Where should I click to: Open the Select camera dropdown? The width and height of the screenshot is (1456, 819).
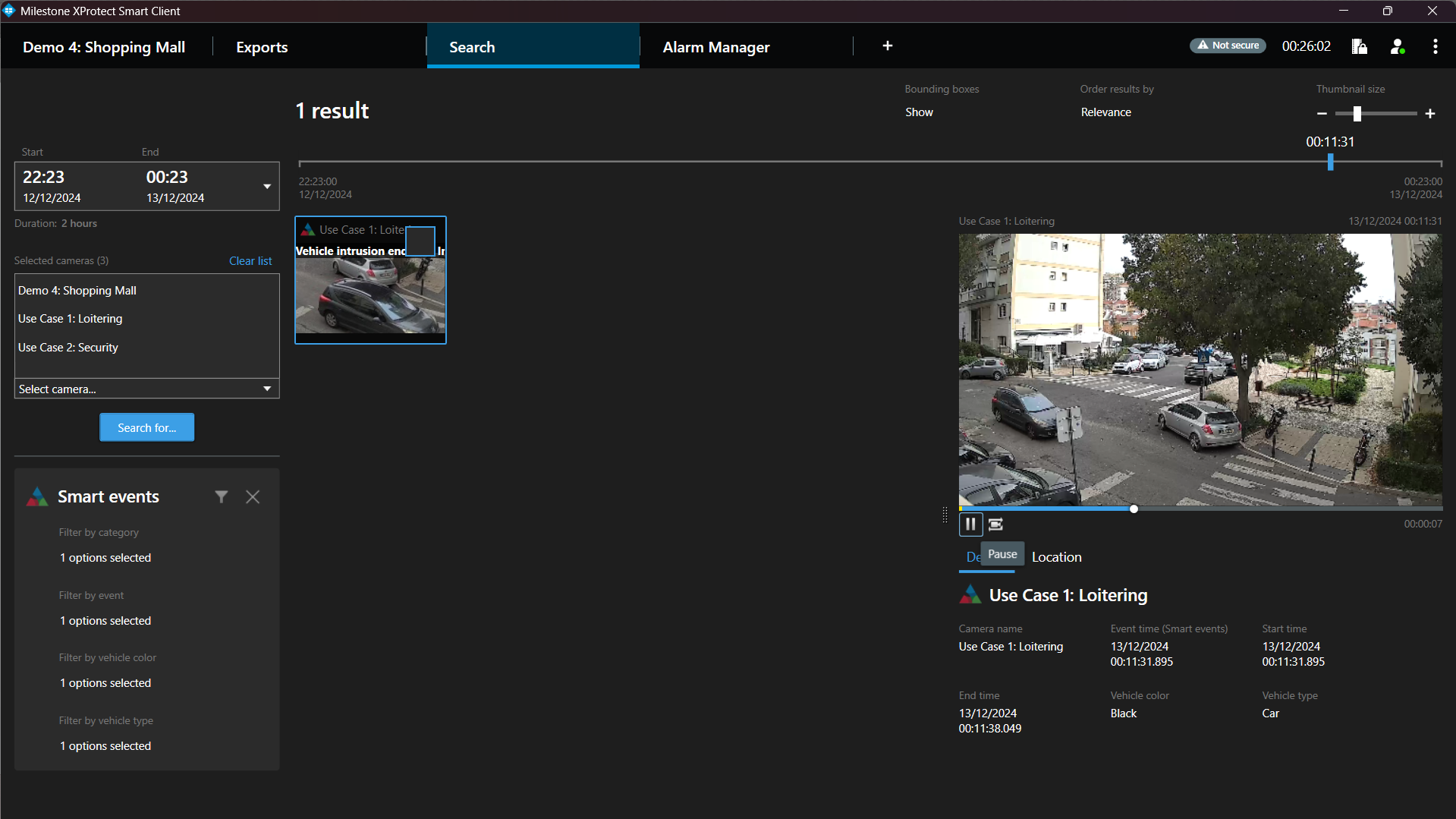[x=147, y=389]
